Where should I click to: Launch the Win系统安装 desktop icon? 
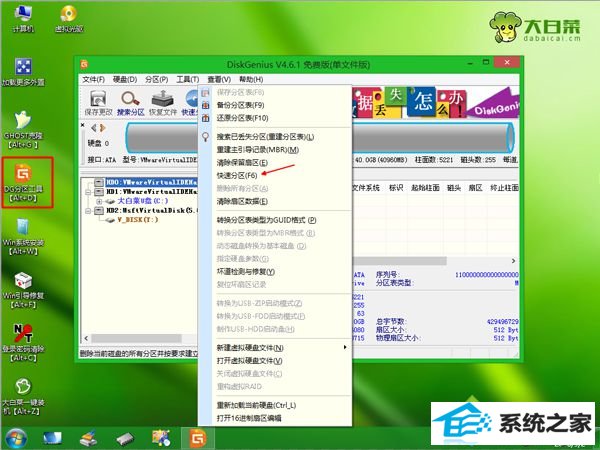pos(24,232)
